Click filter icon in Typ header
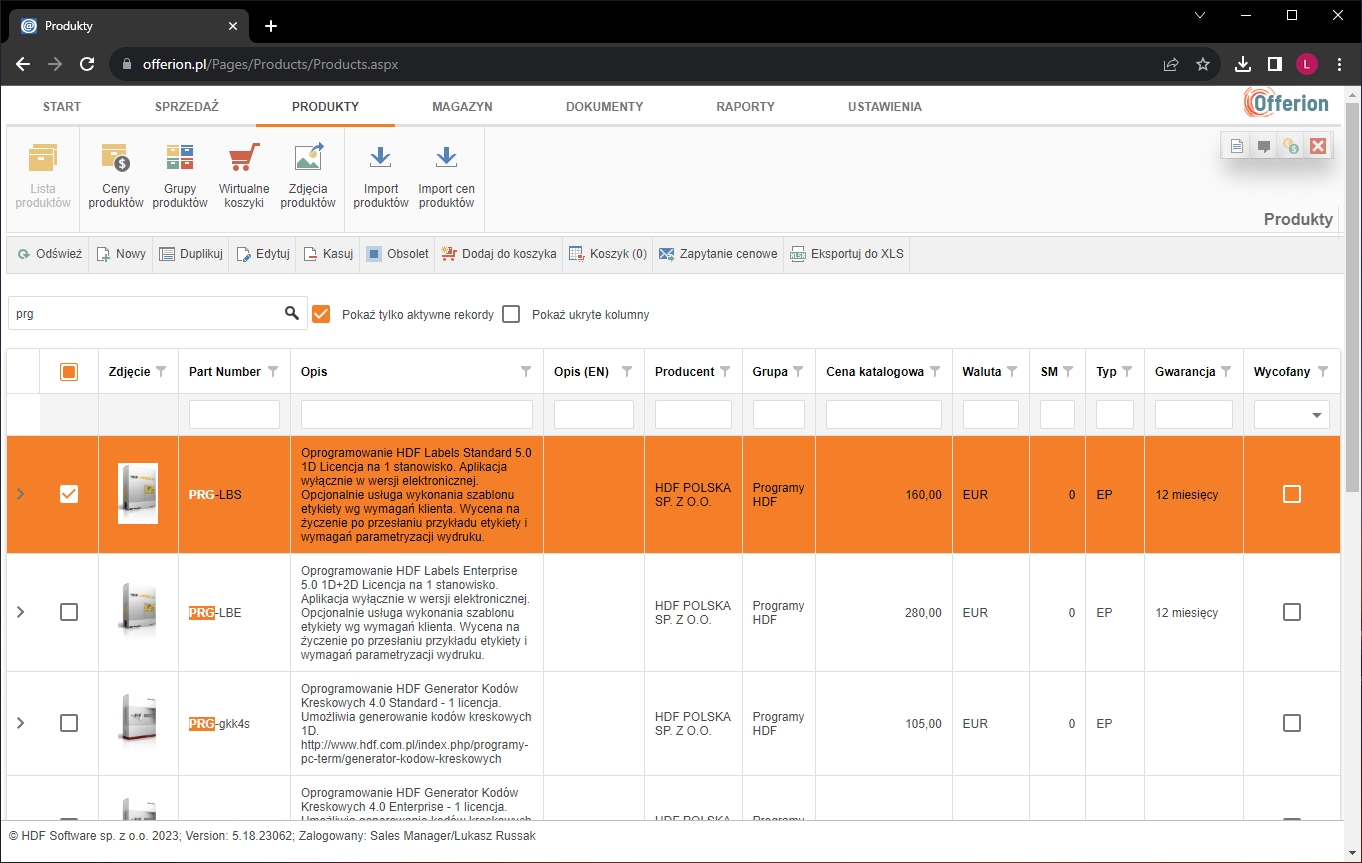Screen dimensions: 1362x863 1127,372
